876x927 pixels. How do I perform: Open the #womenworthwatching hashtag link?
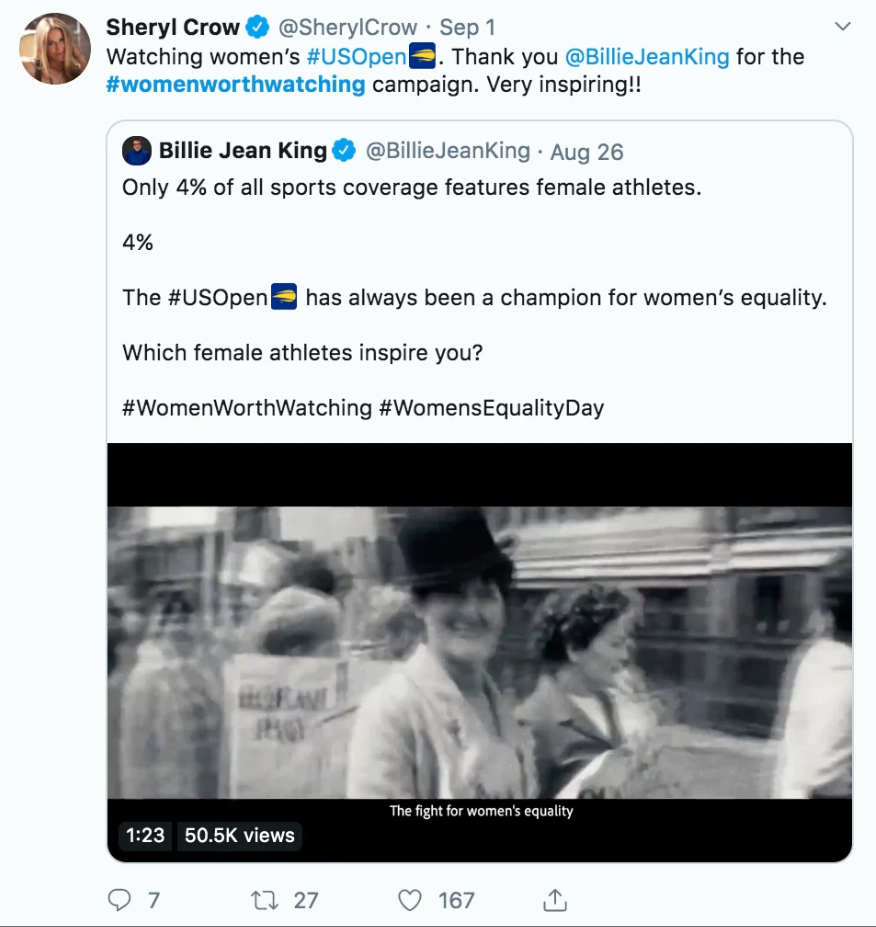[236, 84]
